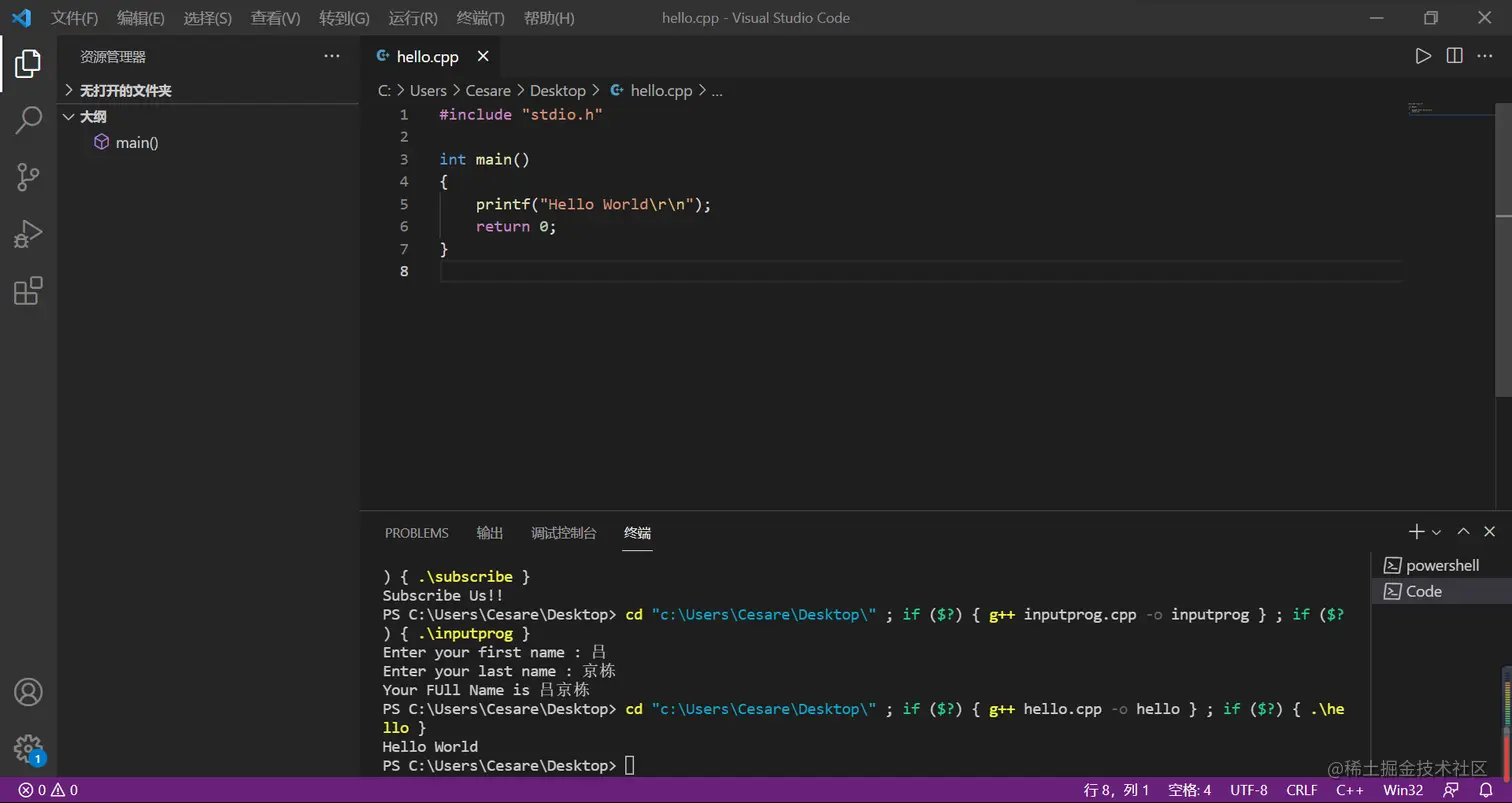Open the Run and Debug view
The height and width of the screenshot is (803, 1512).
(28, 234)
